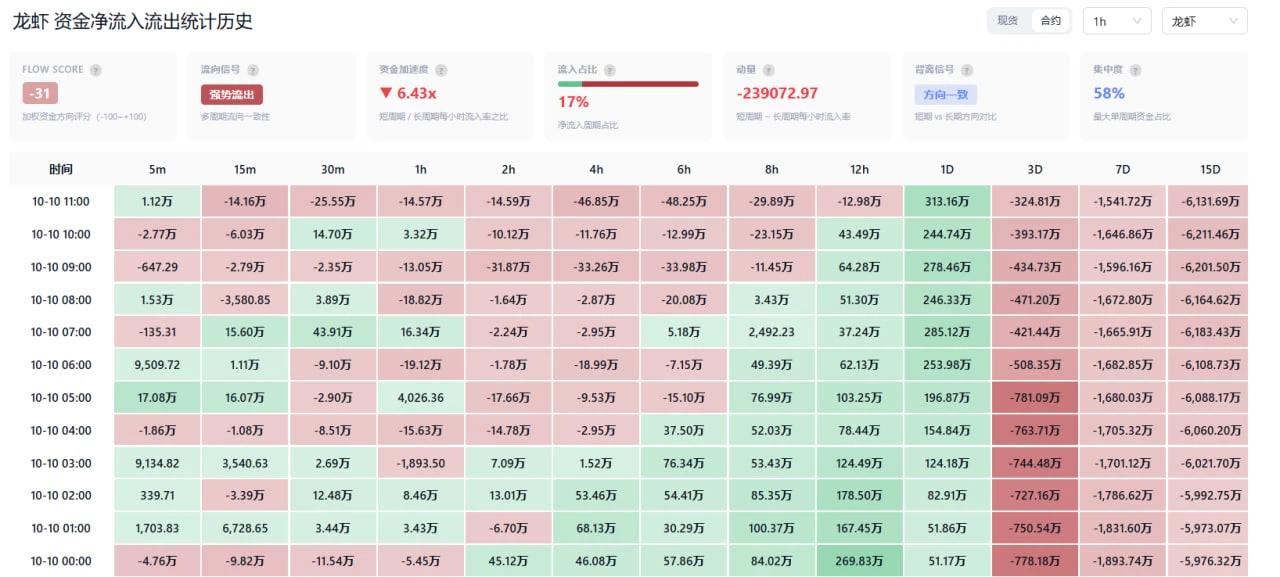Click the help icon beside 背离信号
Image resolution: width=1280 pixels, height=577 pixels.
966,70
